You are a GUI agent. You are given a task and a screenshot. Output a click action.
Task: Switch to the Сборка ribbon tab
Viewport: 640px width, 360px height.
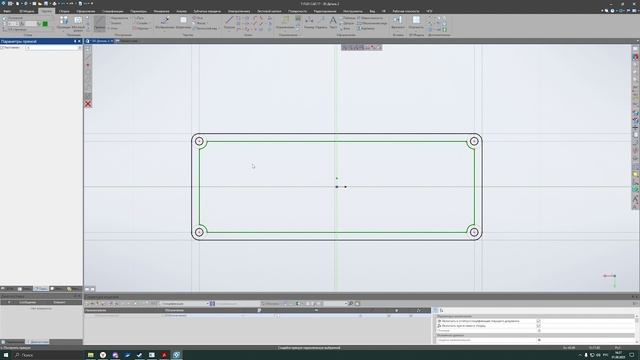(x=64, y=11)
